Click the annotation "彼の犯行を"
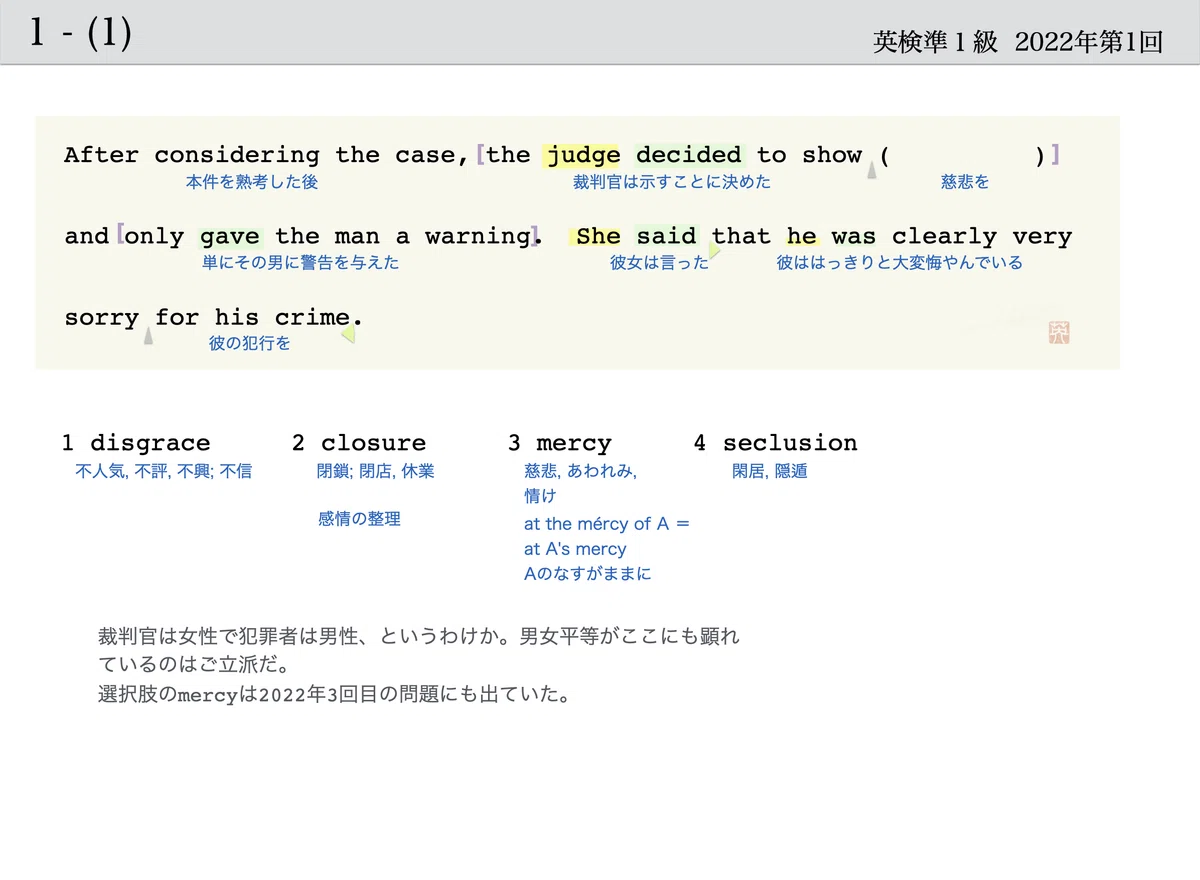This screenshot has height=880, width=1200. click(250, 344)
